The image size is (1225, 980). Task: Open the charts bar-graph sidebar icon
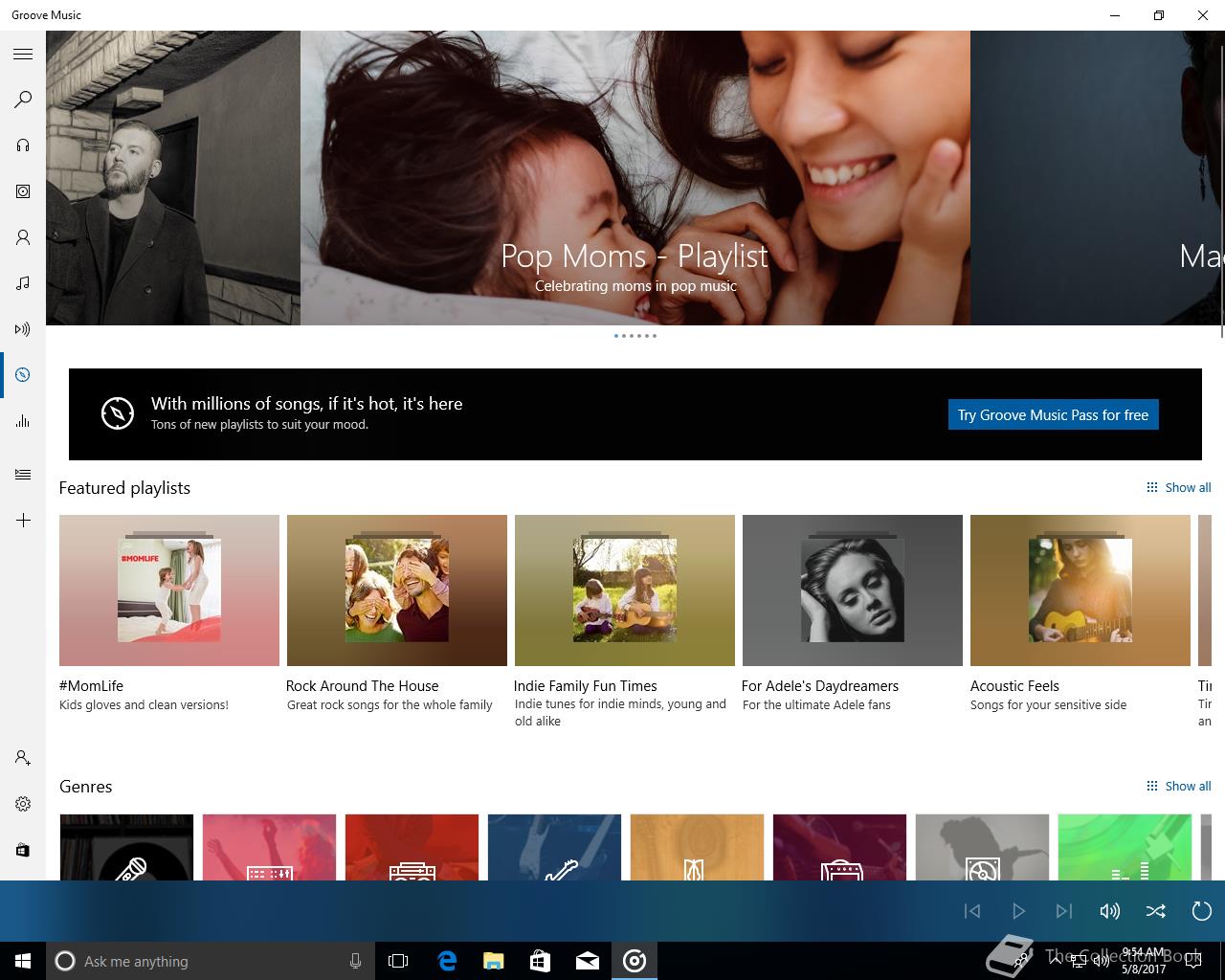tap(23, 421)
